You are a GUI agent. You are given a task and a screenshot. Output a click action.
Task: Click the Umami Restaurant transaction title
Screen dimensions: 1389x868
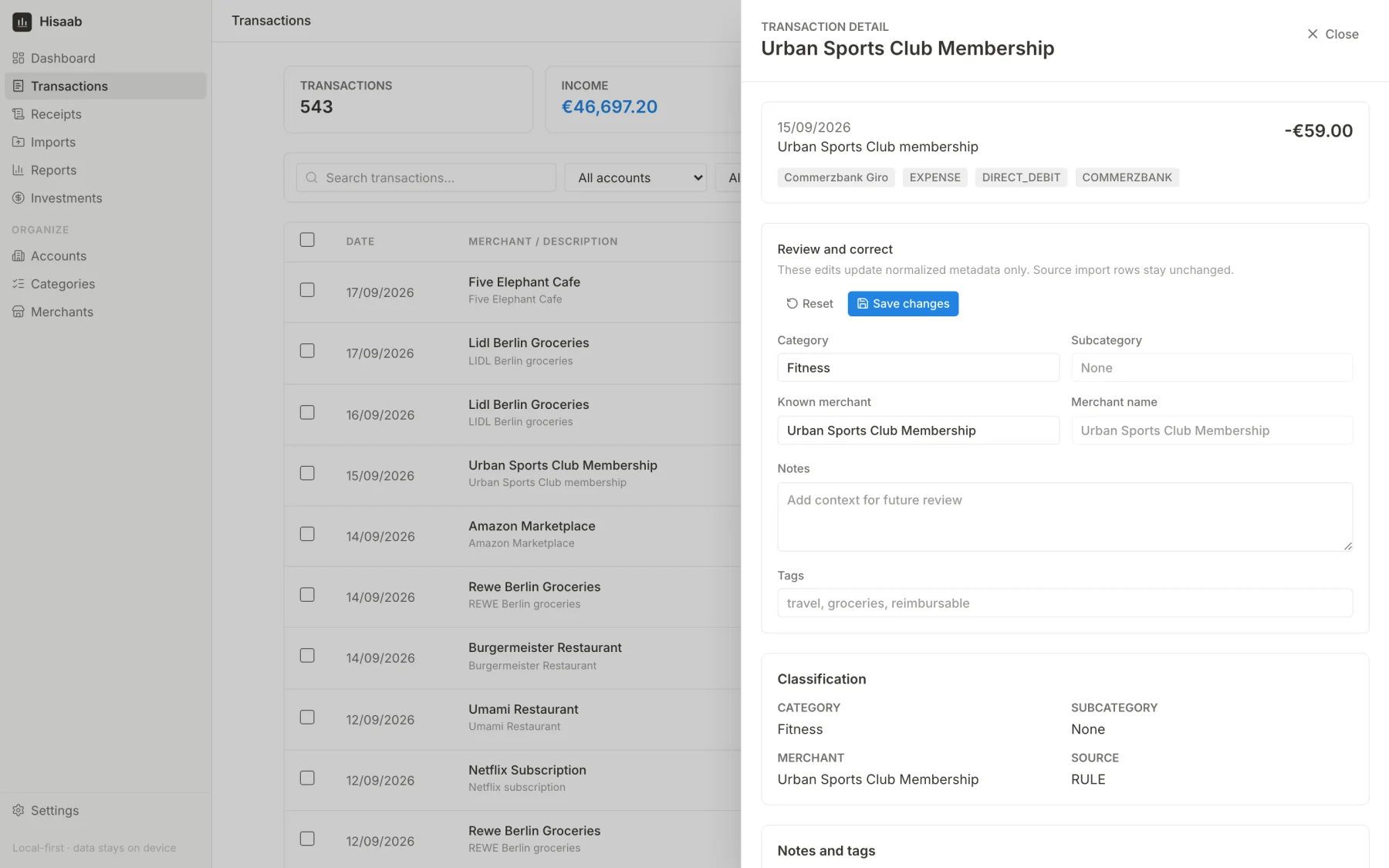pos(523,709)
